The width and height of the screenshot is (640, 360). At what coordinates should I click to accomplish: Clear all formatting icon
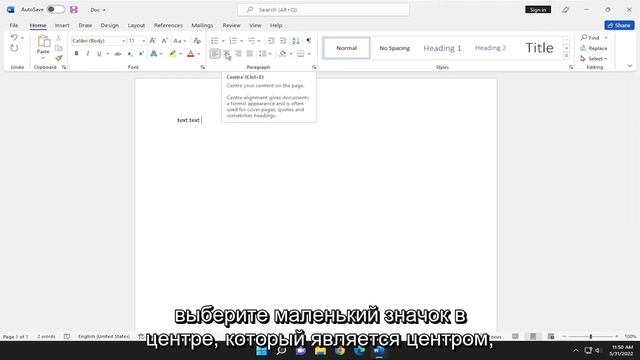point(197,40)
